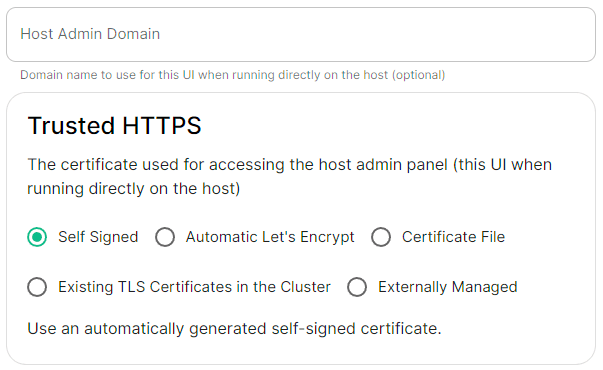
Task: Click the certificate description paragraph under heading
Action: click(290, 177)
